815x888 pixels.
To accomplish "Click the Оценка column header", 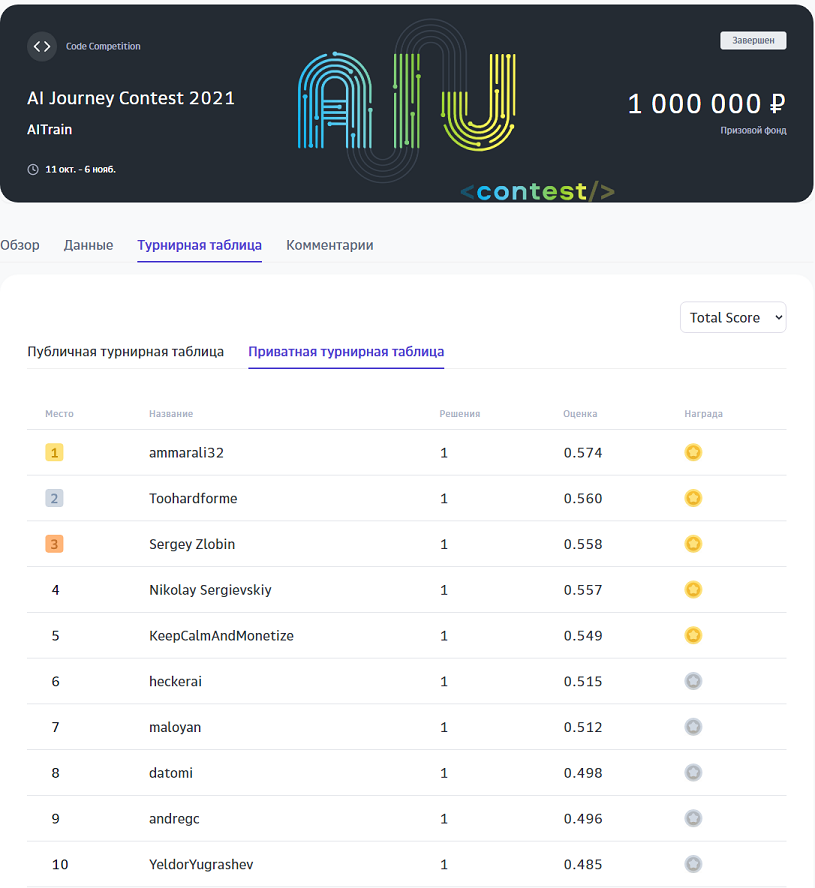I will (580, 414).
